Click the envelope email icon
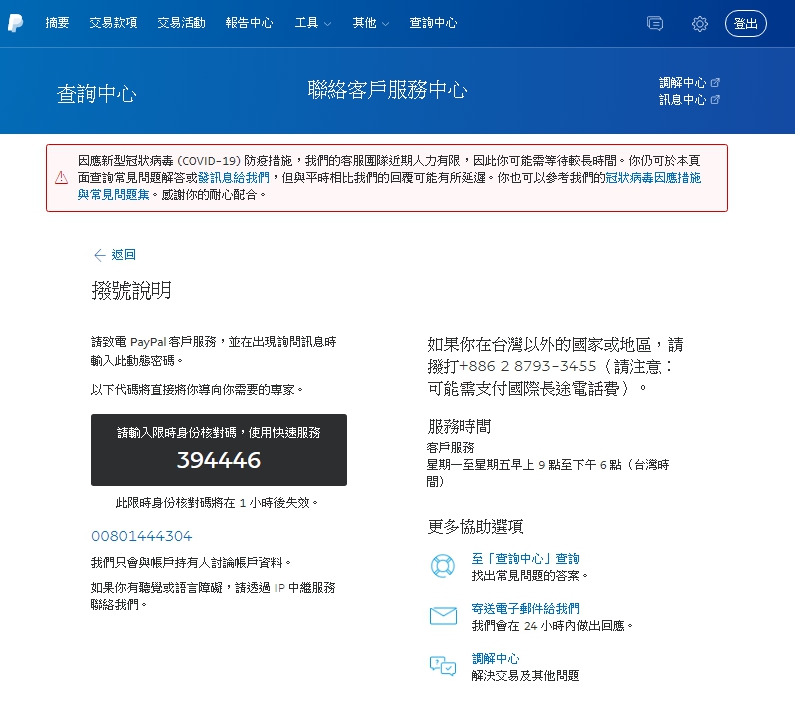The width and height of the screenshot is (795, 714). tap(442, 616)
